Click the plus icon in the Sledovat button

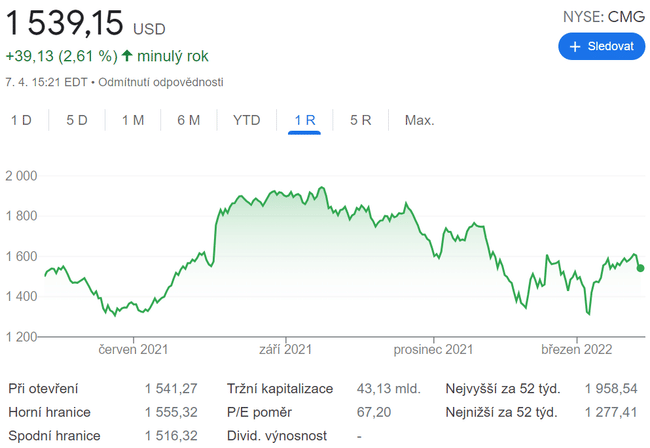tap(575, 46)
